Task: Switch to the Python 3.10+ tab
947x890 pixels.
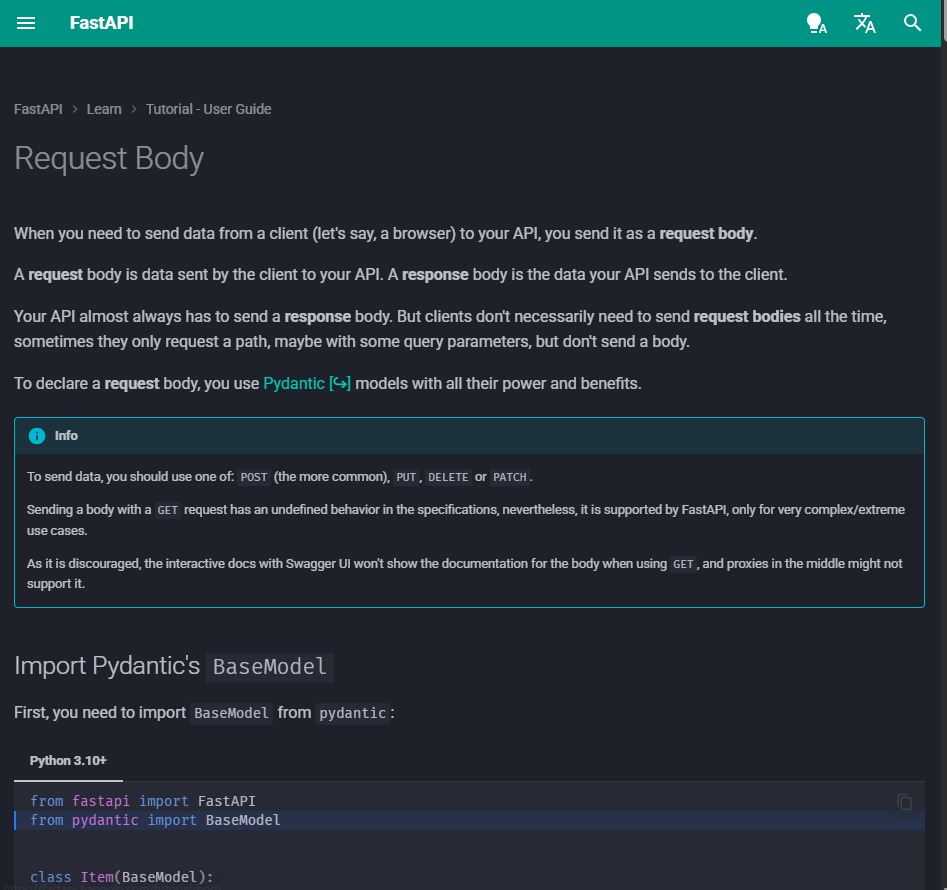Action: (67, 760)
